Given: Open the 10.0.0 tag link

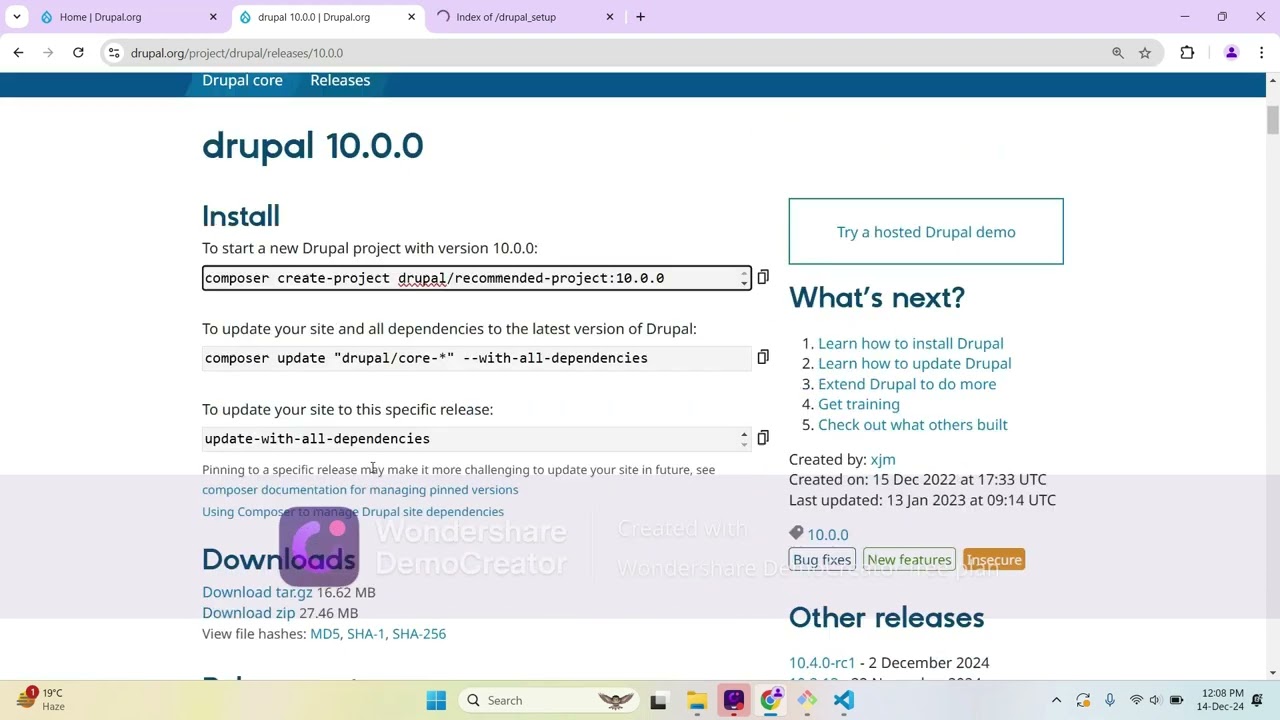Looking at the screenshot, I should [x=828, y=534].
